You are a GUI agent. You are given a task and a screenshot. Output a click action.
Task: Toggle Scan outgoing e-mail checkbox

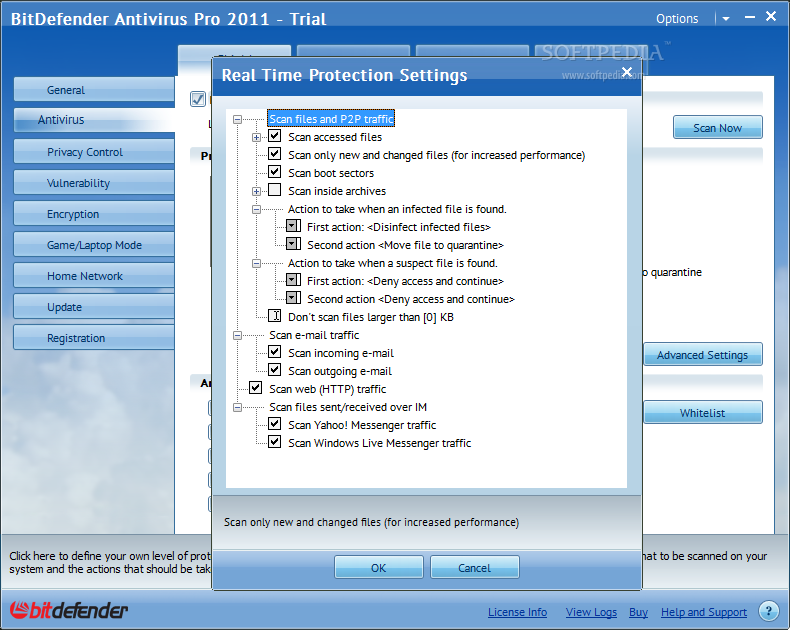point(275,370)
